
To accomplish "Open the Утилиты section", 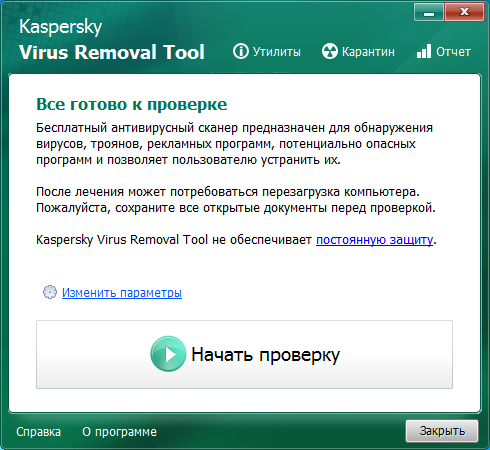I will pos(267,52).
